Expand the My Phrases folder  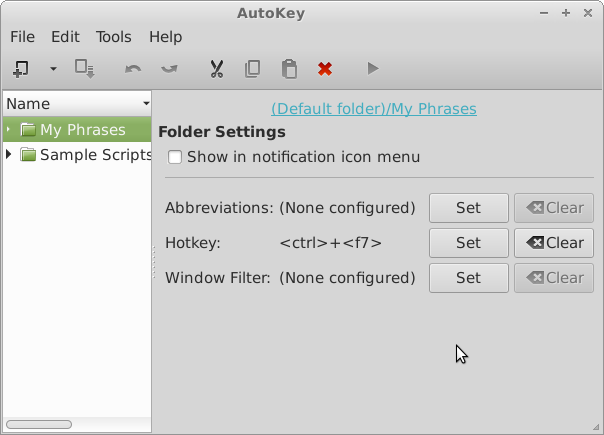[8, 130]
